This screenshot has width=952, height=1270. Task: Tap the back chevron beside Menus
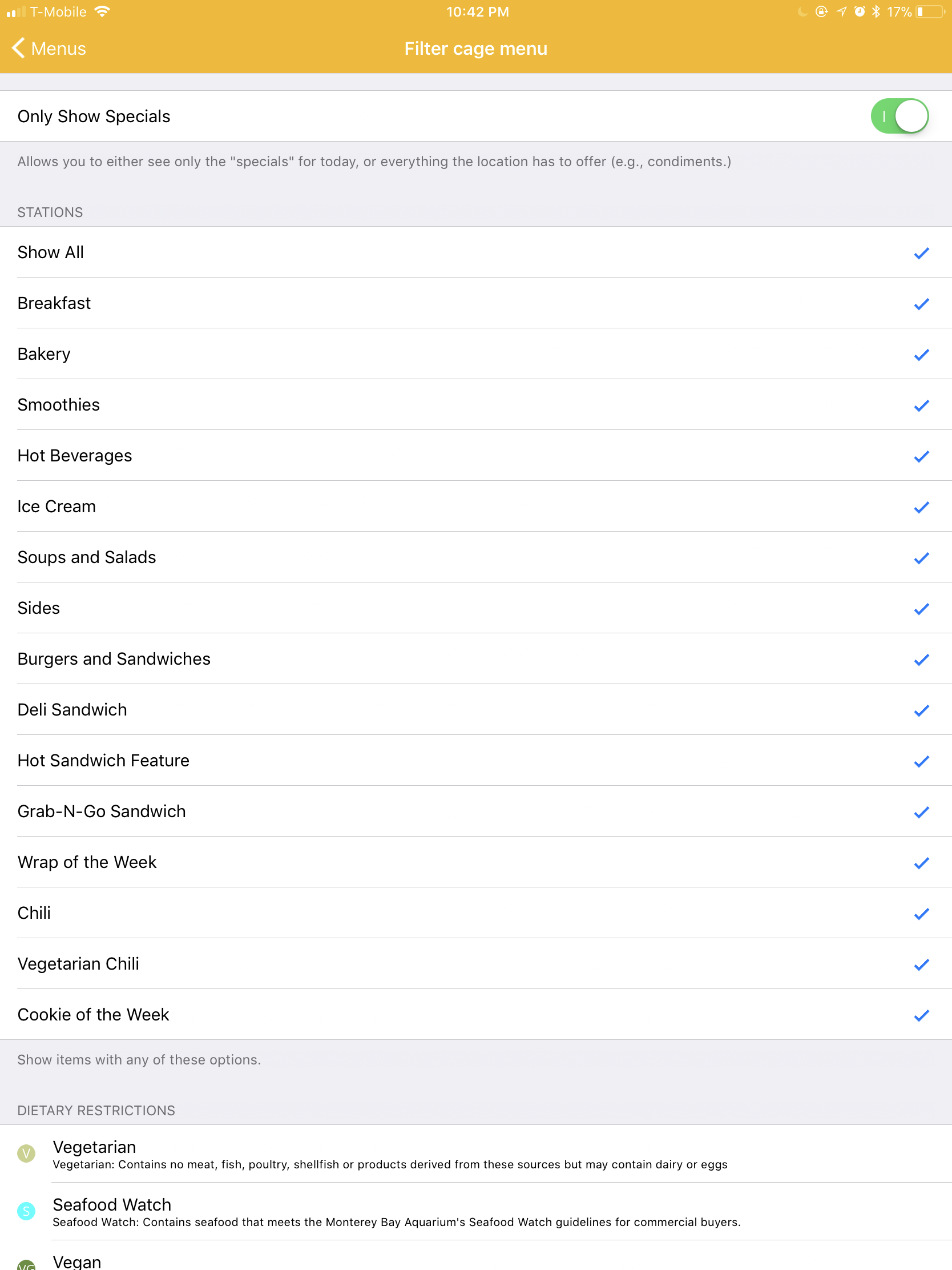tap(18, 48)
